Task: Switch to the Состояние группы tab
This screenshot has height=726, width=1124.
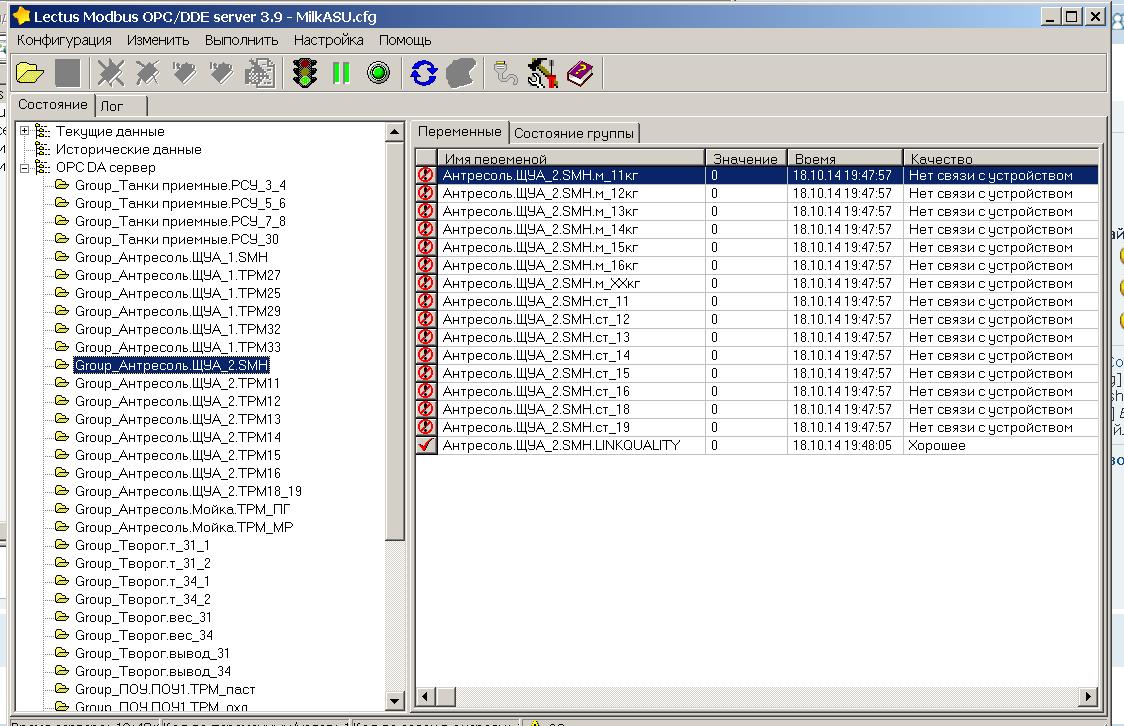Action: (573, 133)
